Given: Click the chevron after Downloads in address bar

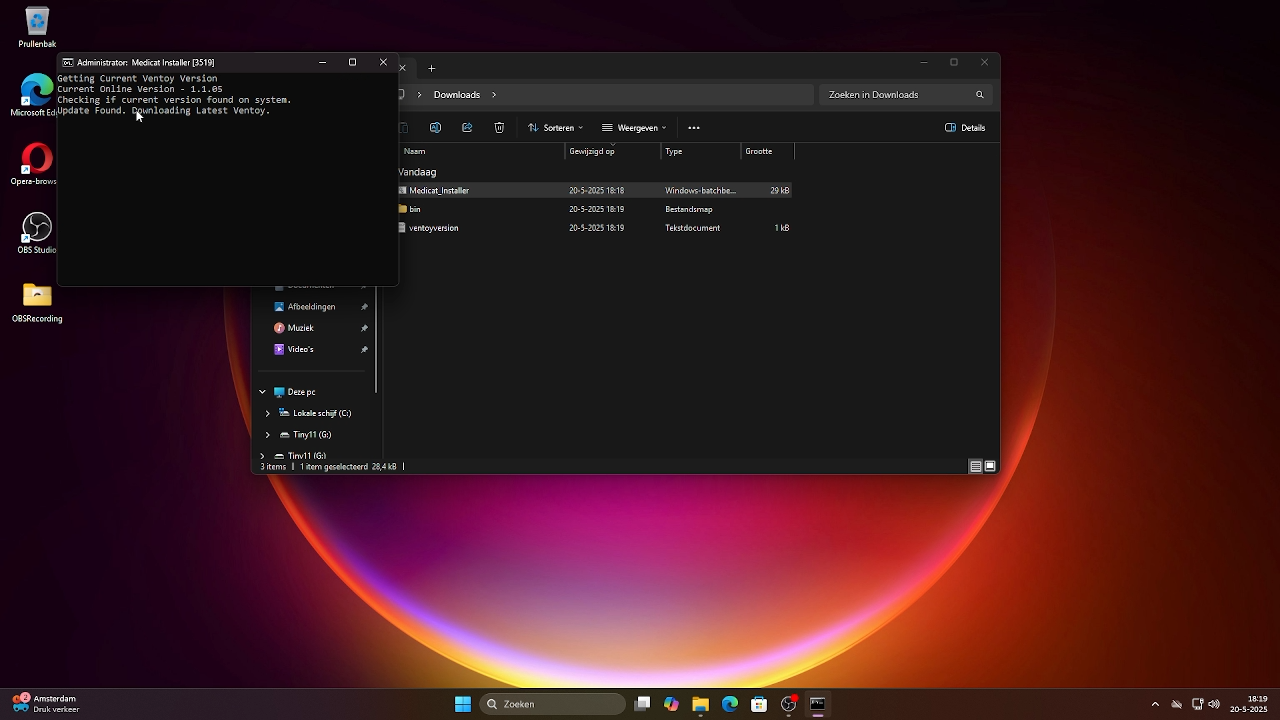Looking at the screenshot, I should 494,95.
